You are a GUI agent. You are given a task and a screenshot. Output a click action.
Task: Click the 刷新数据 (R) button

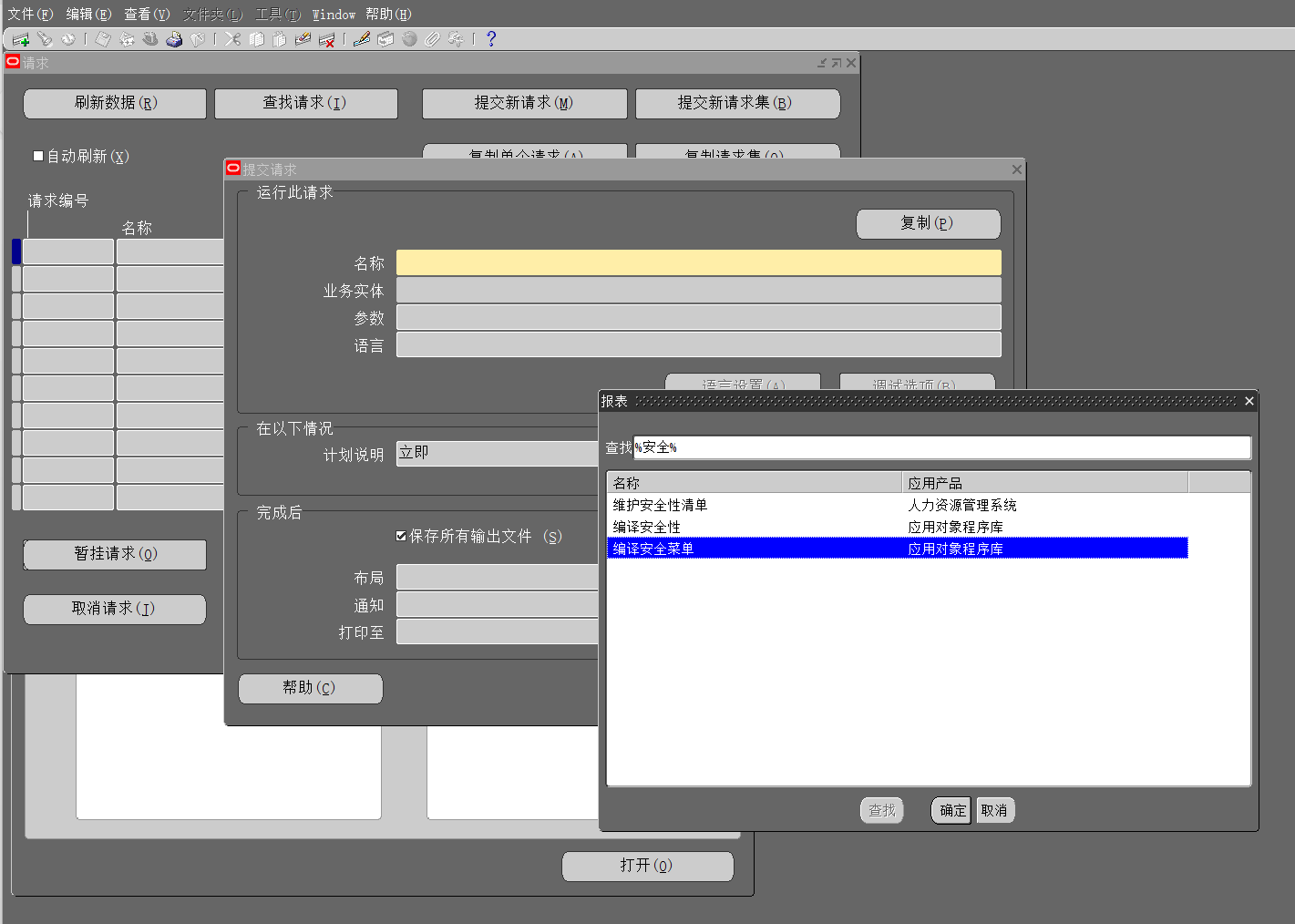(115, 103)
